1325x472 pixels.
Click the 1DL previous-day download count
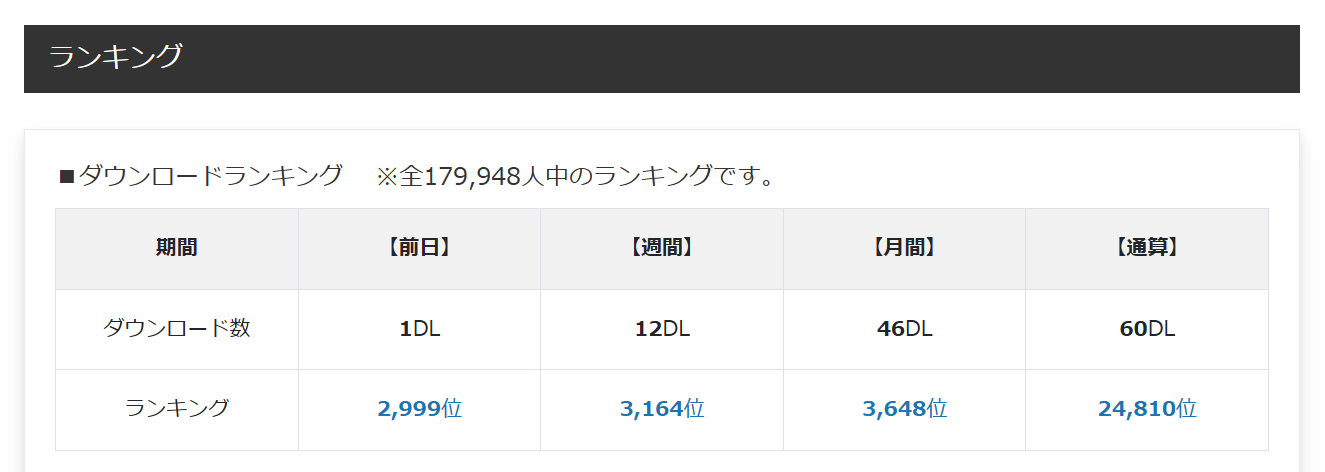click(x=419, y=329)
